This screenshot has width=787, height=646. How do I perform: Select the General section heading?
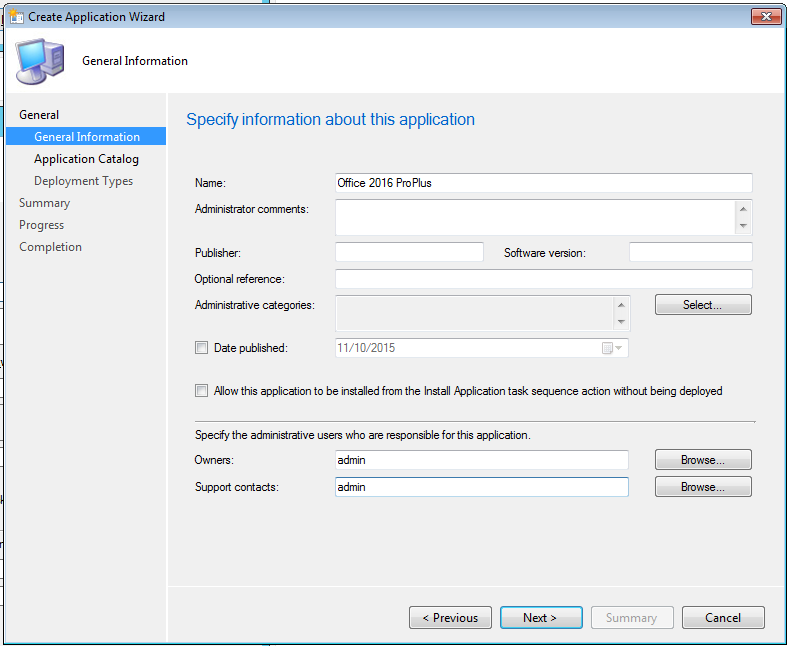[39, 114]
